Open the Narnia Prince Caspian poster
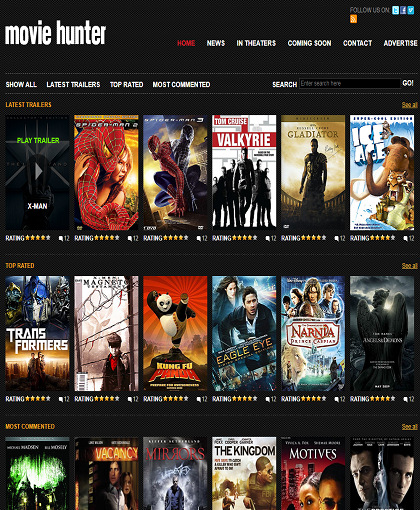The image size is (420, 510). (313, 333)
